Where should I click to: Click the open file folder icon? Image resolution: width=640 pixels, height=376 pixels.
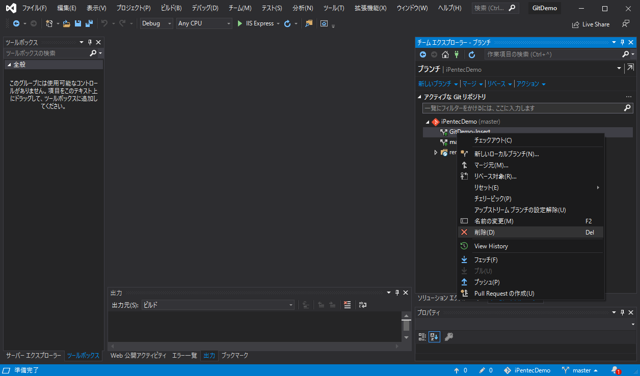point(66,24)
